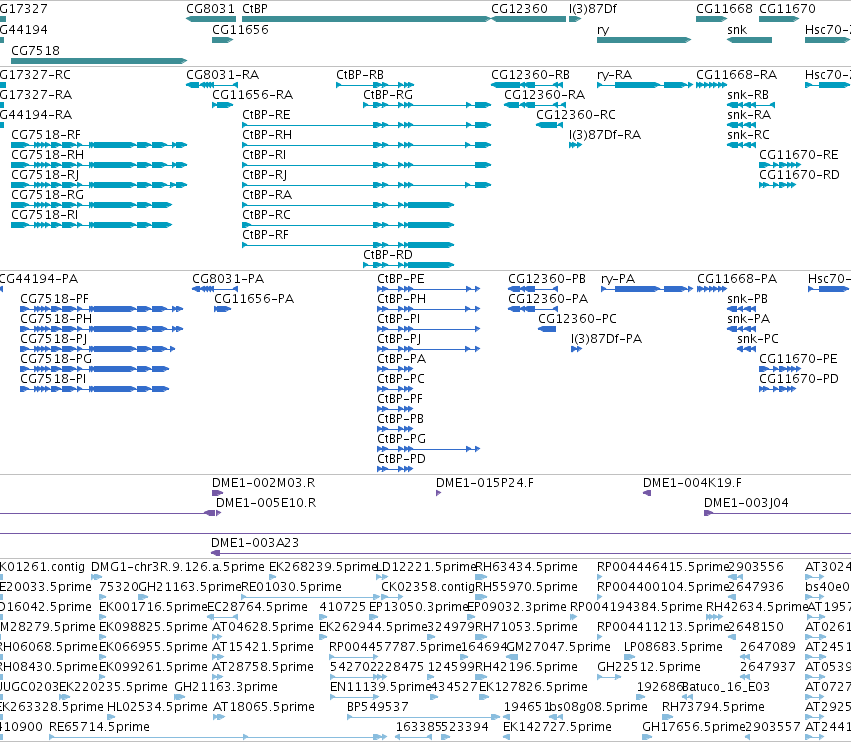The height and width of the screenshot is (742, 851).
Task: Click BAC clone DME1-004K19.F
Action: coord(692,483)
